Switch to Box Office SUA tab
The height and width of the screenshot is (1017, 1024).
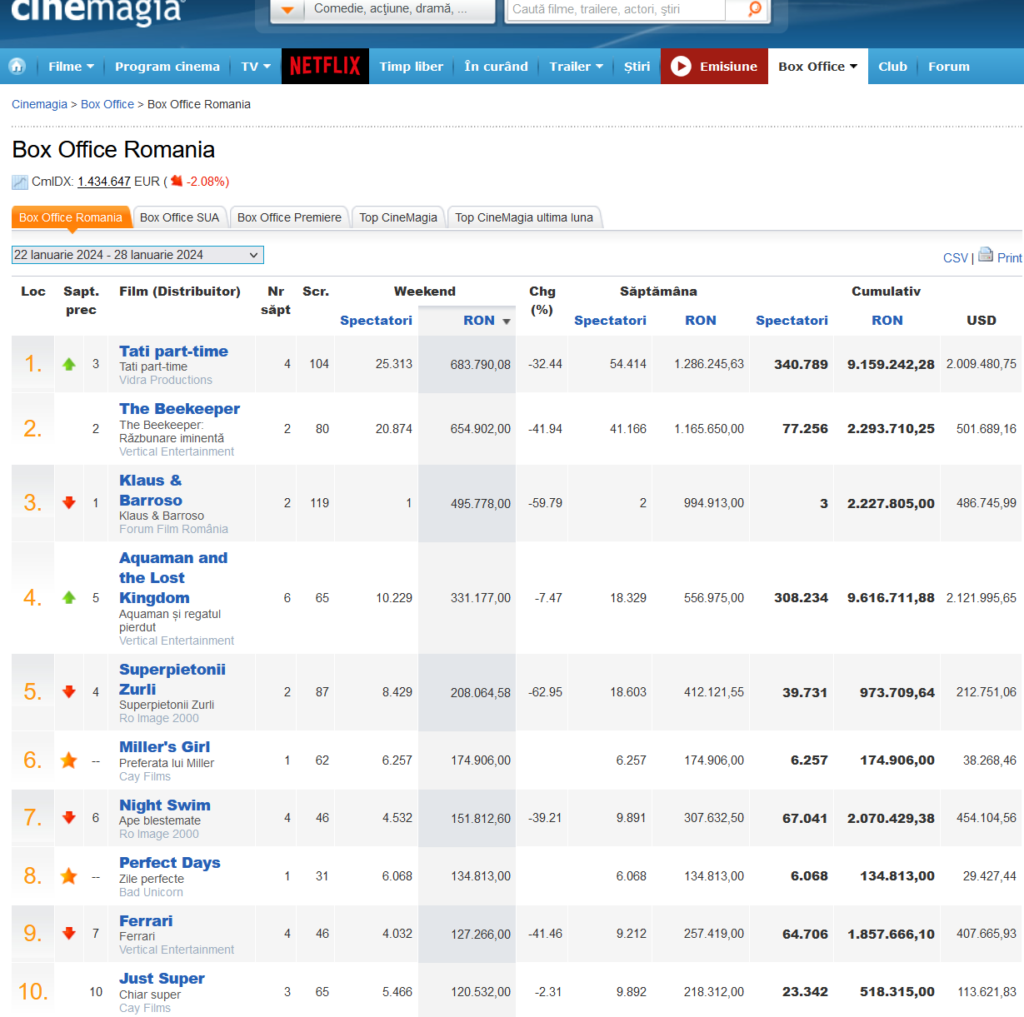coord(180,218)
